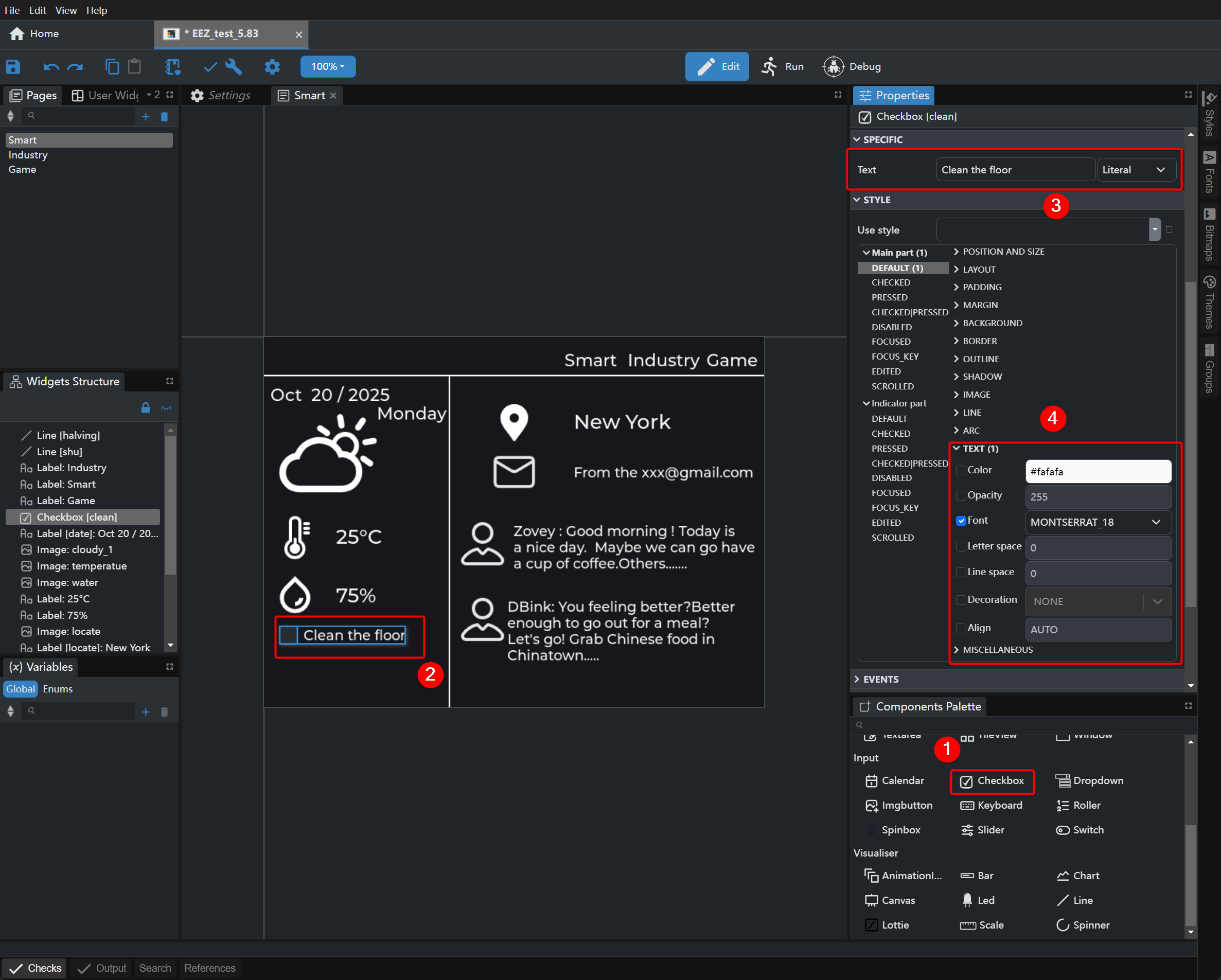The image size is (1221, 980).
Task: Click the Build wrench icon
Action: tap(233, 67)
